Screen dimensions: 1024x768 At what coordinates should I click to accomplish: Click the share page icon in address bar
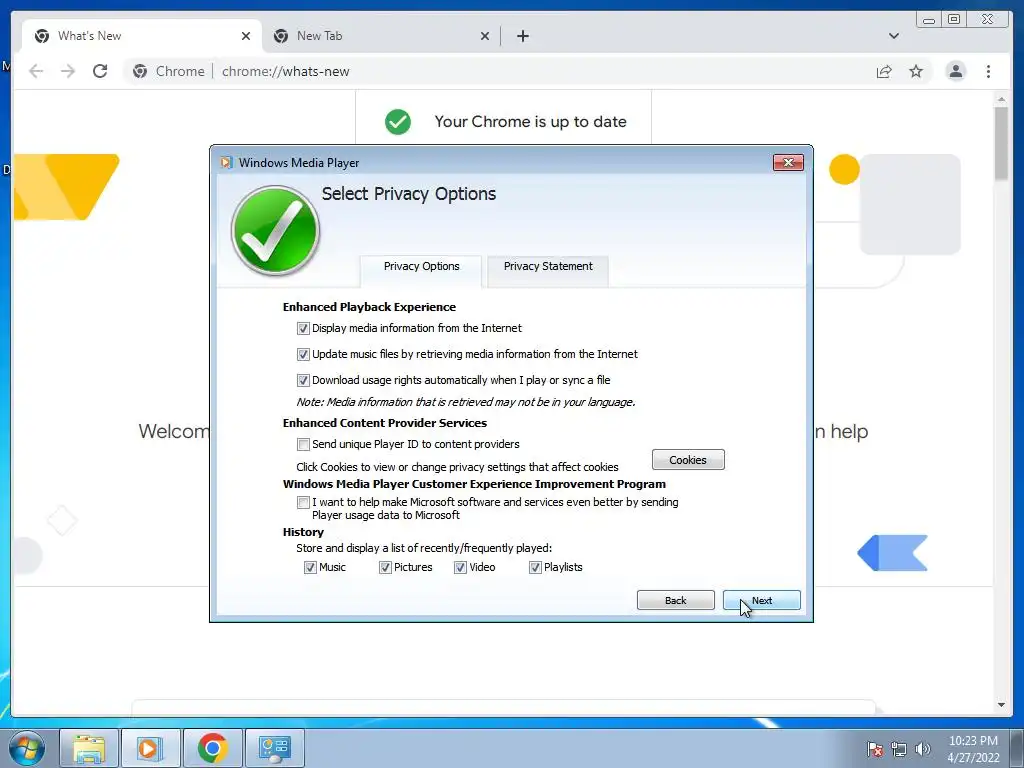(884, 71)
